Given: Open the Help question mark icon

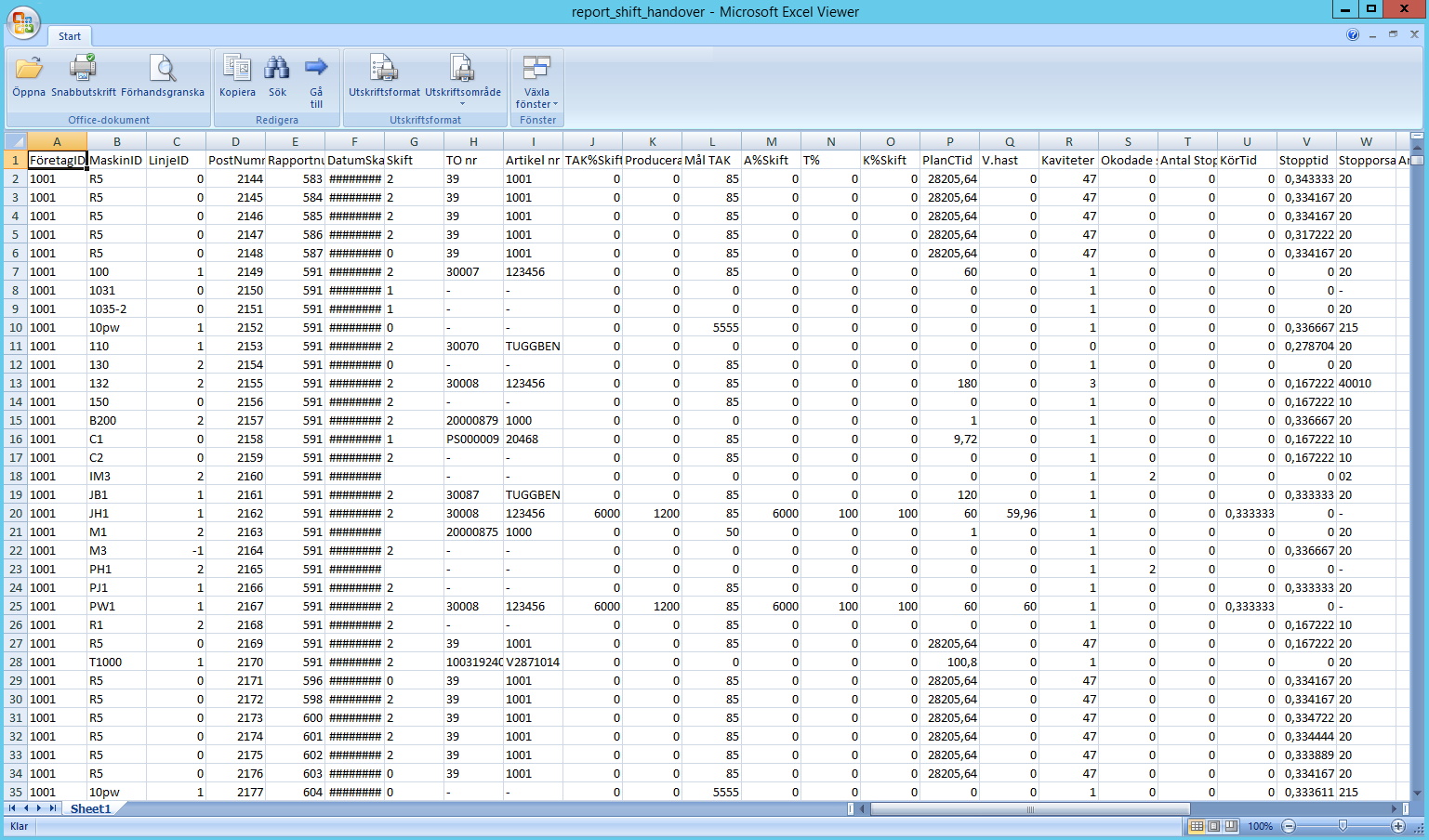Looking at the screenshot, I should tap(1353, 35).
